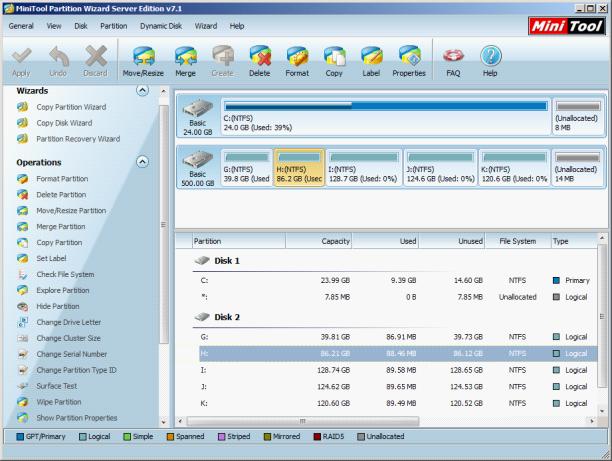Select the K: row in partition list

click(398, 403)
